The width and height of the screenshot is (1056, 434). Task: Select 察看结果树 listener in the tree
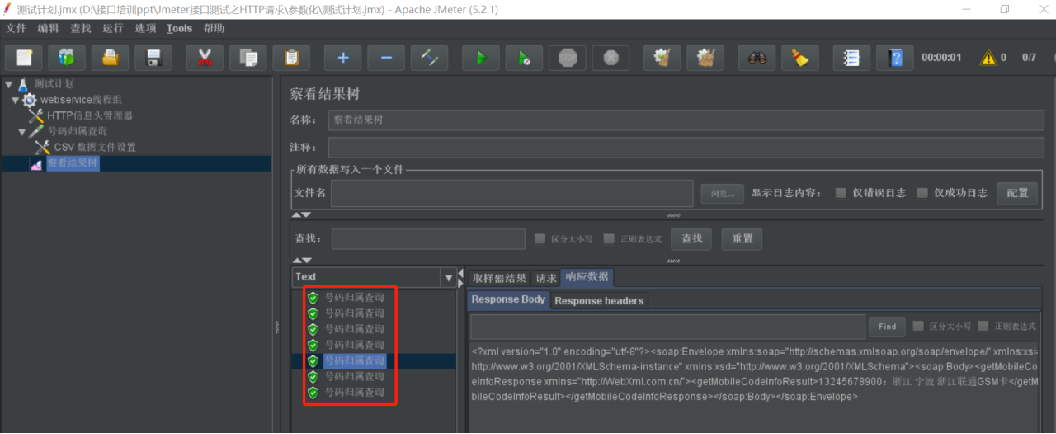click(73, 163)
